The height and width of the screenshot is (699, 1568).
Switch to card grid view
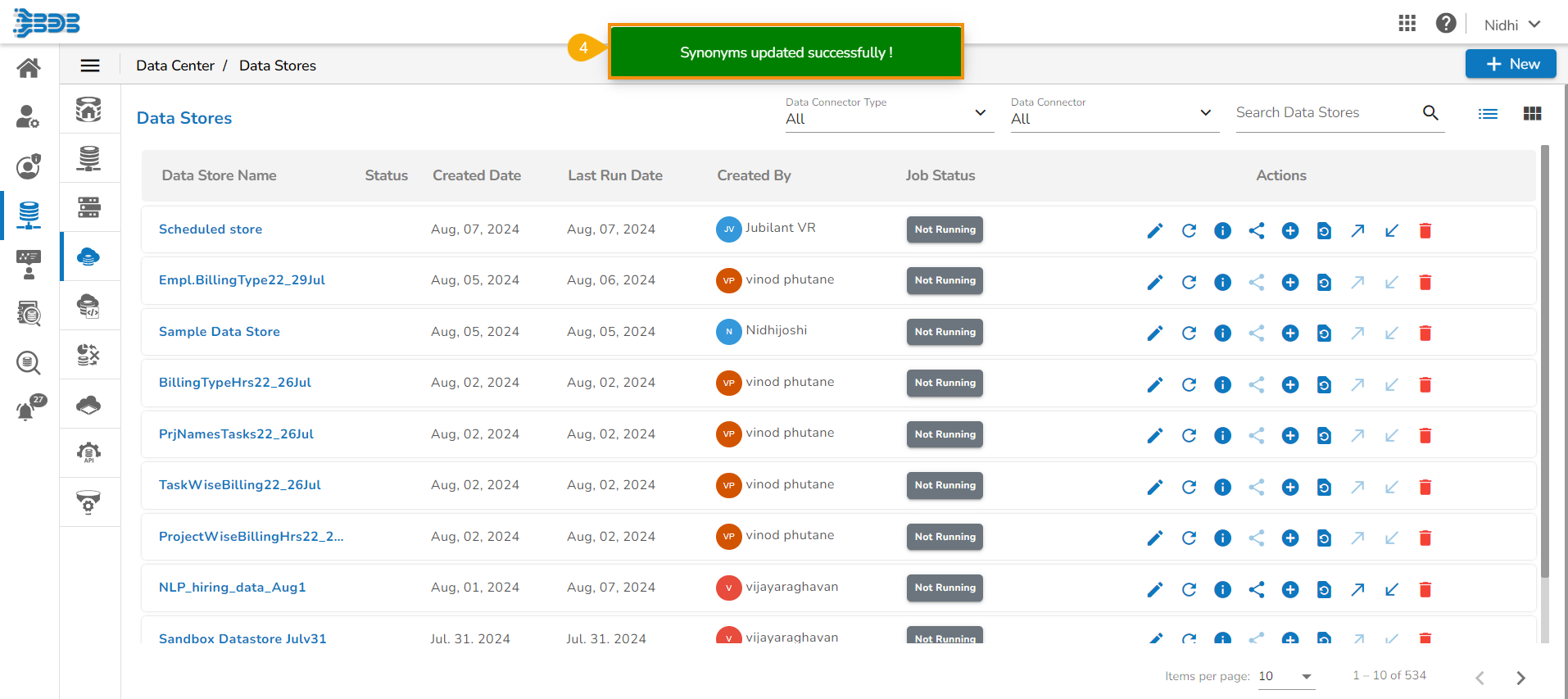click(1532, 114)
